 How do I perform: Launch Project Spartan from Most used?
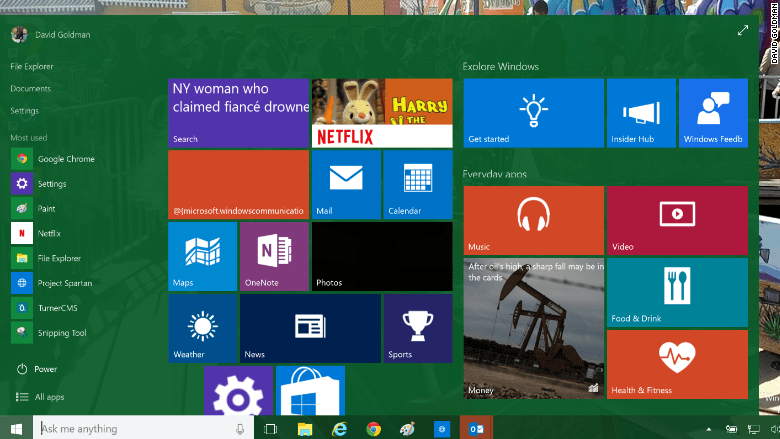point(52,283)
